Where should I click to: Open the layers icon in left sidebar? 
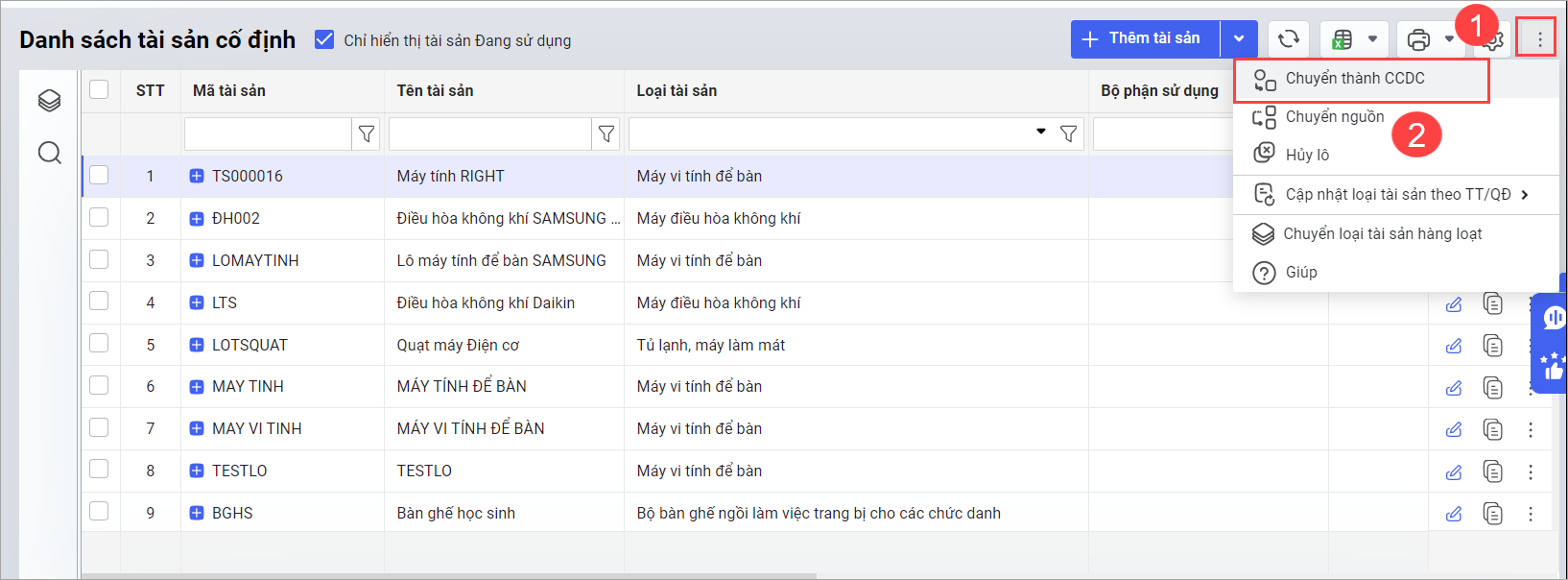50,101
